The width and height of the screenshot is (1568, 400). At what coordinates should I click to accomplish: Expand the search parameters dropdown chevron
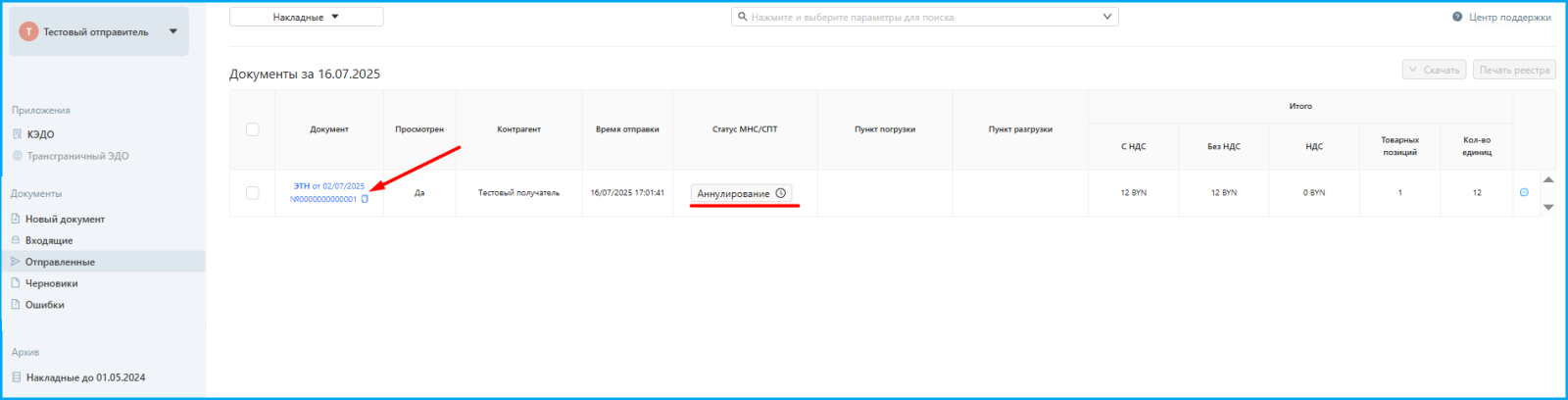pos(1107,17)
